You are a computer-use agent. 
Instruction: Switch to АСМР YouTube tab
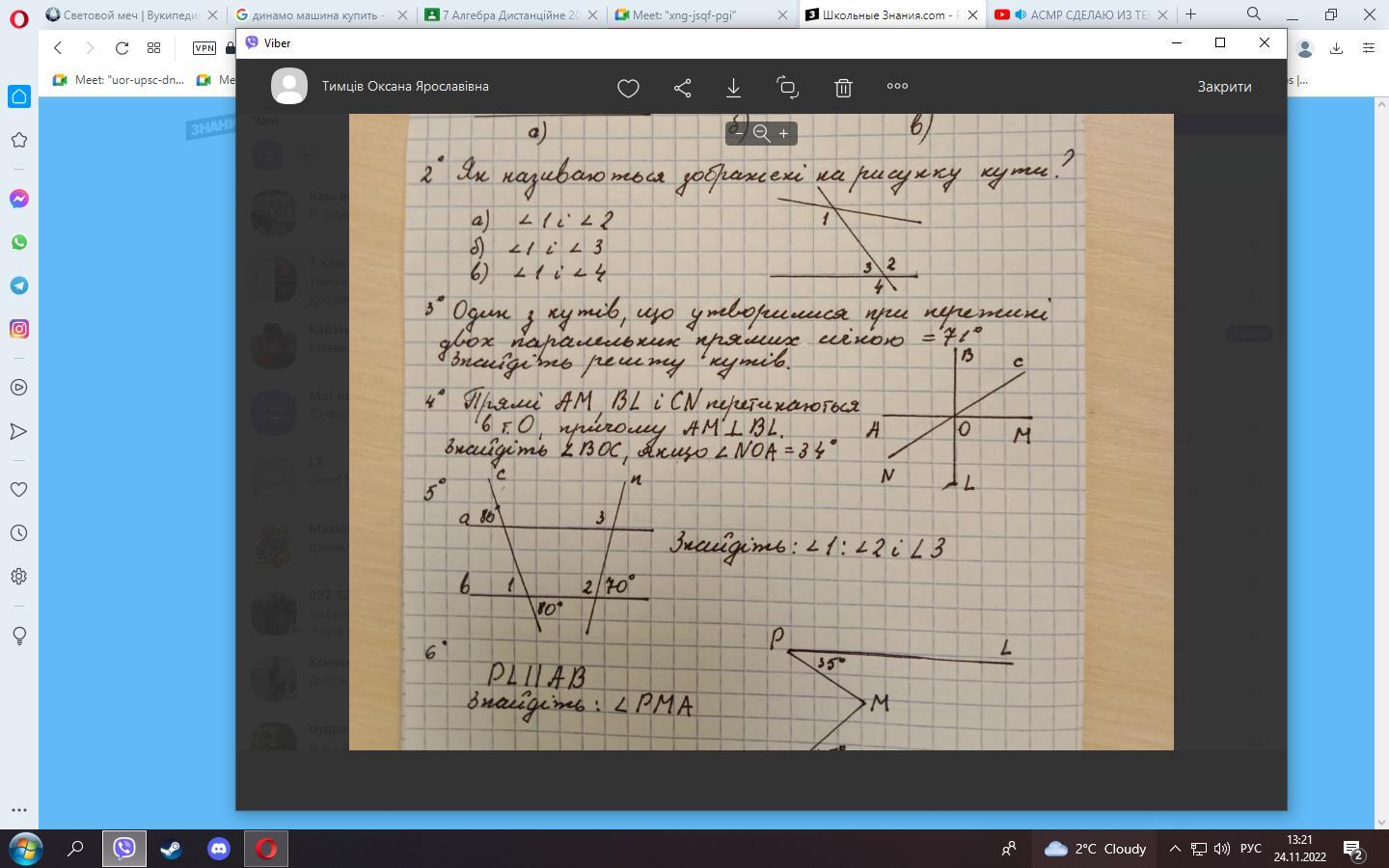point(1080,14)
